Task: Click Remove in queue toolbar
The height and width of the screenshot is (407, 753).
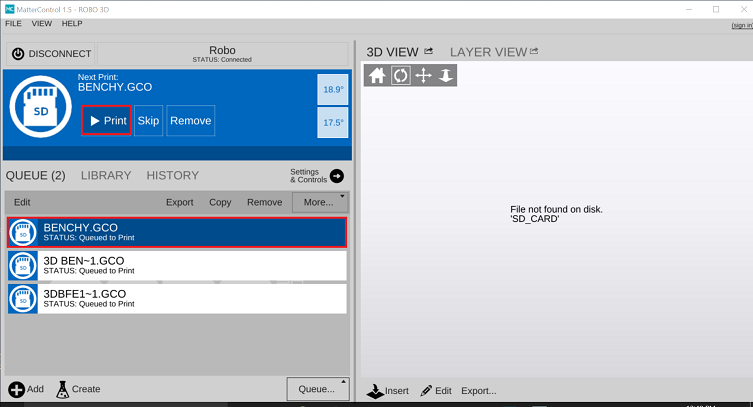Action: 265,203
